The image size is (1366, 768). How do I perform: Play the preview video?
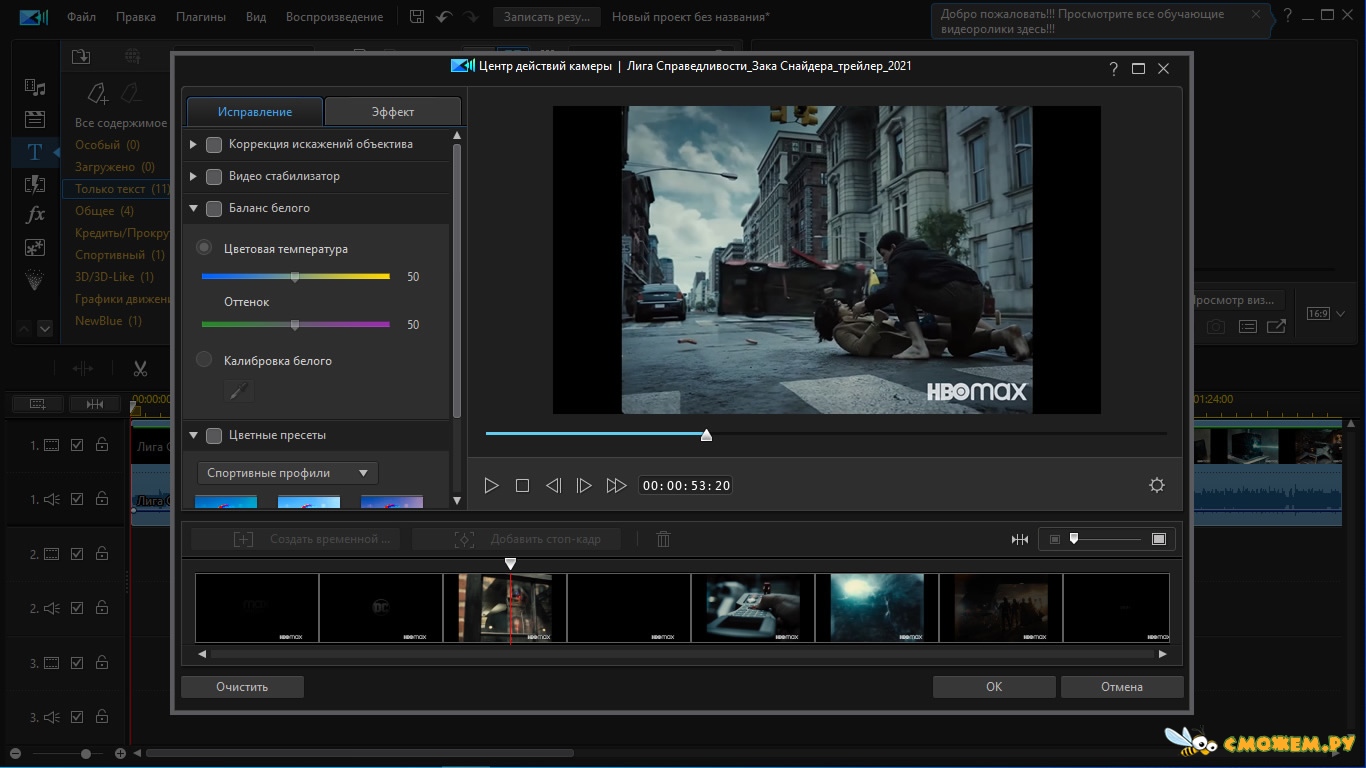tap(491, 485)
